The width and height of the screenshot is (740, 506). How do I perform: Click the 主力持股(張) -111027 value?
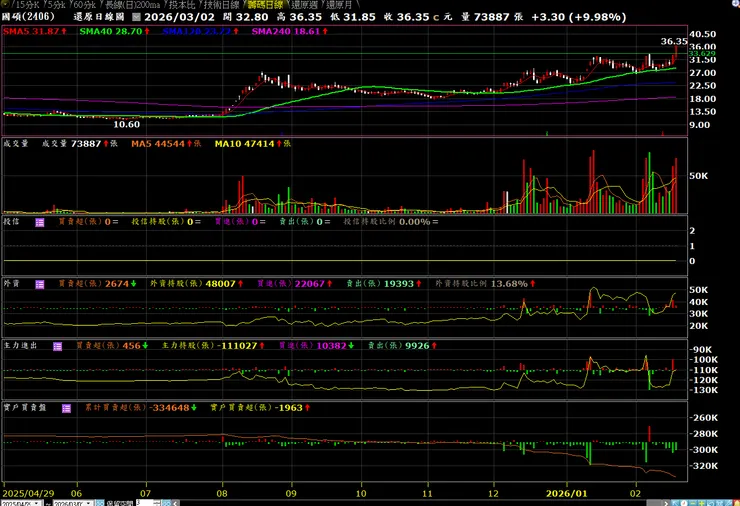click(x=239, y=346)
